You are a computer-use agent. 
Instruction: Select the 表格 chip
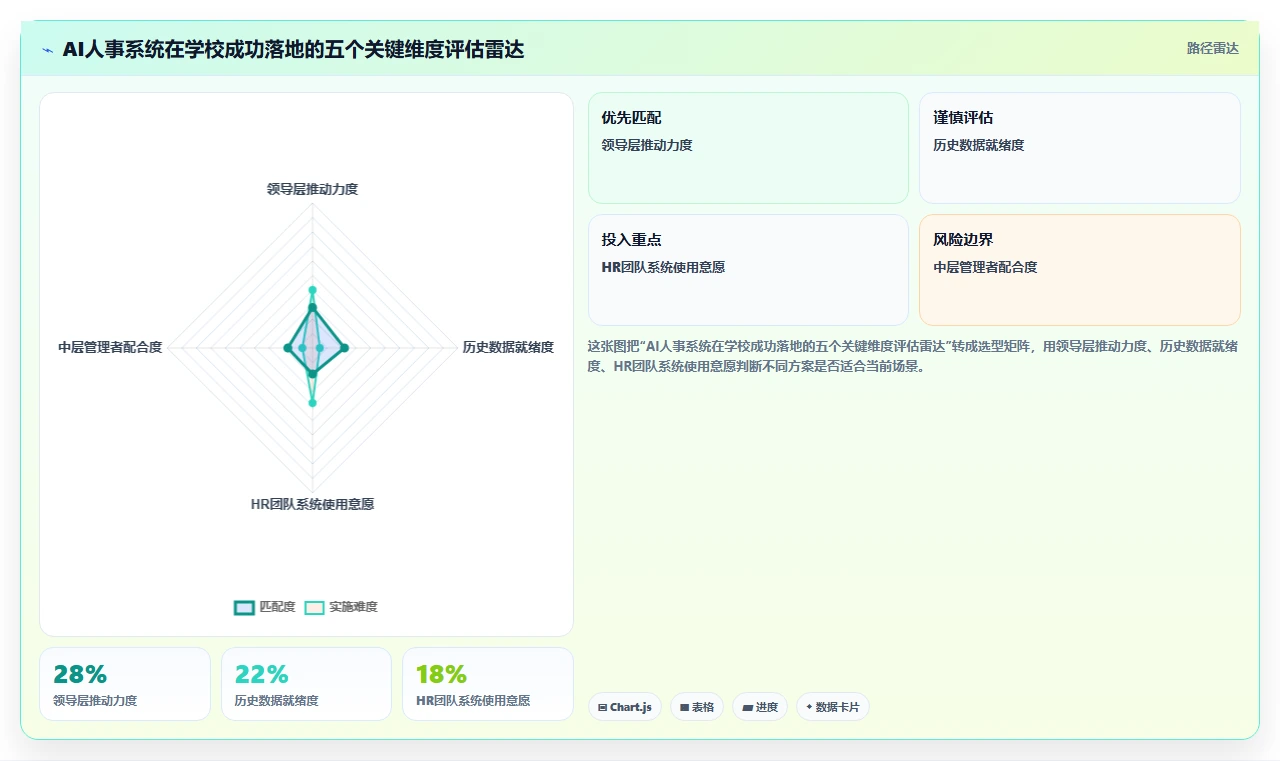697,707
